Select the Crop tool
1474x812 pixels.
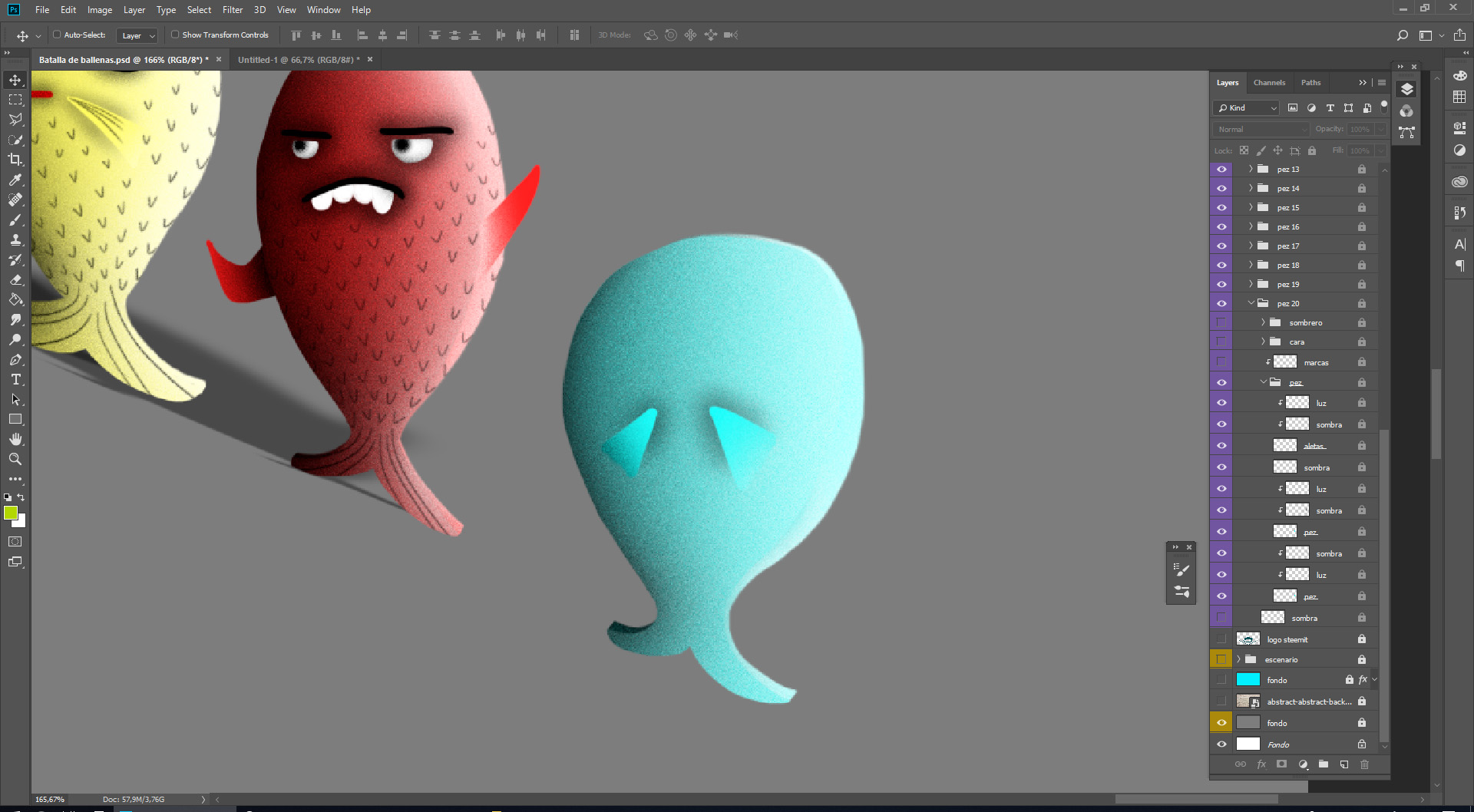pyautogui.click(x=15, y=160)
